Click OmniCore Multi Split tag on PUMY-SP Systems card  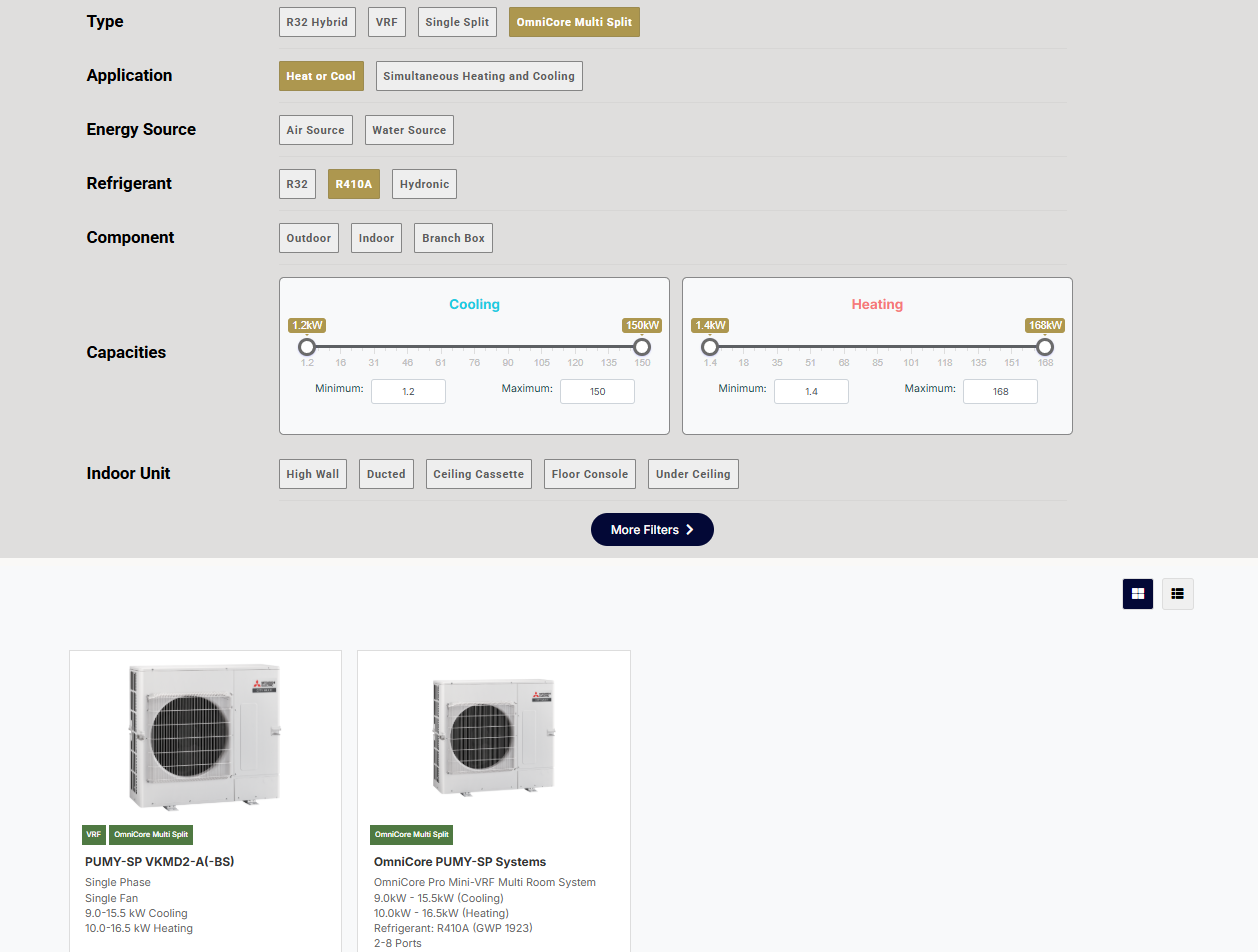coord(411,835)
